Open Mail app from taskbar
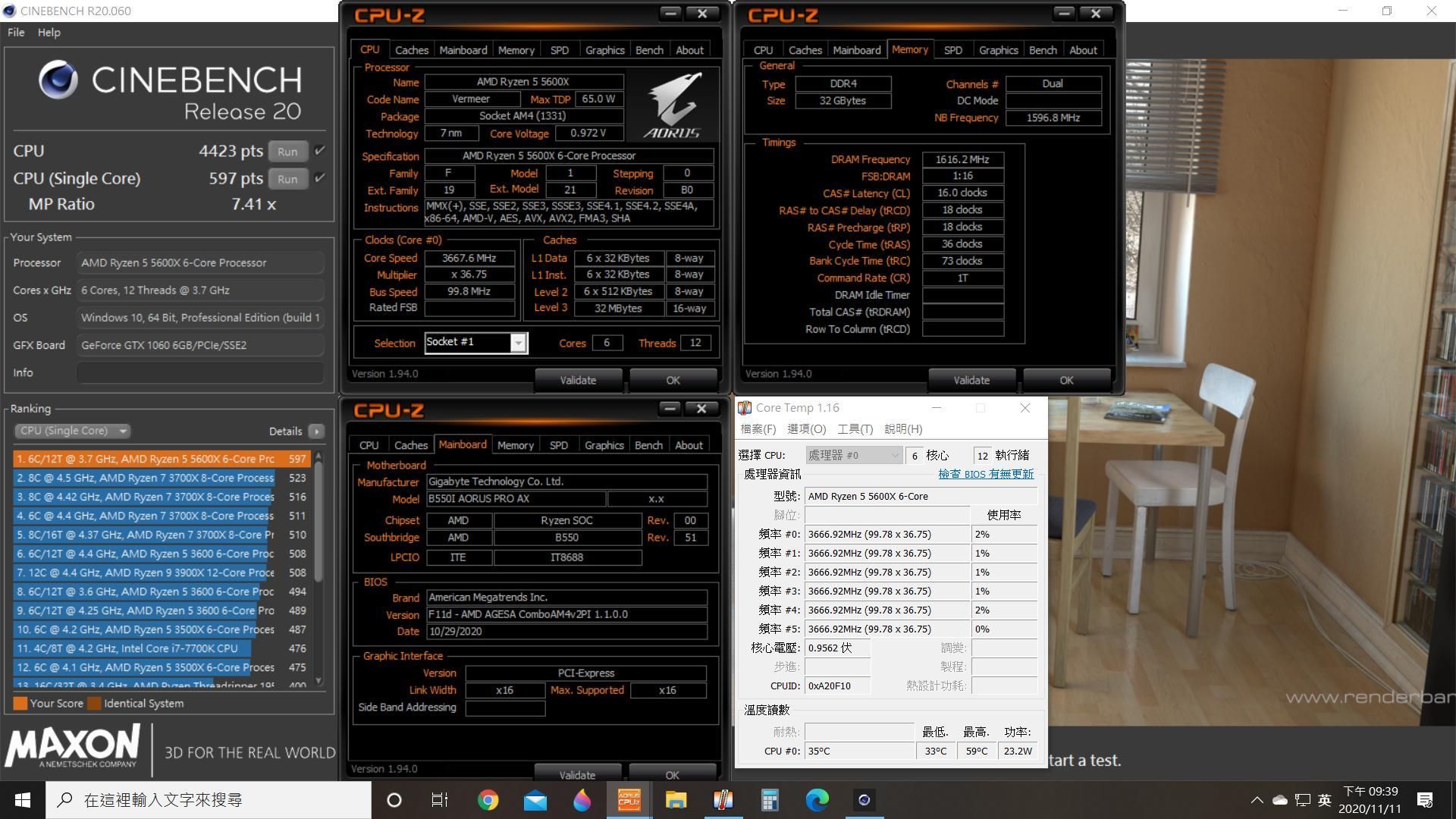 click(x=535, y=800)
